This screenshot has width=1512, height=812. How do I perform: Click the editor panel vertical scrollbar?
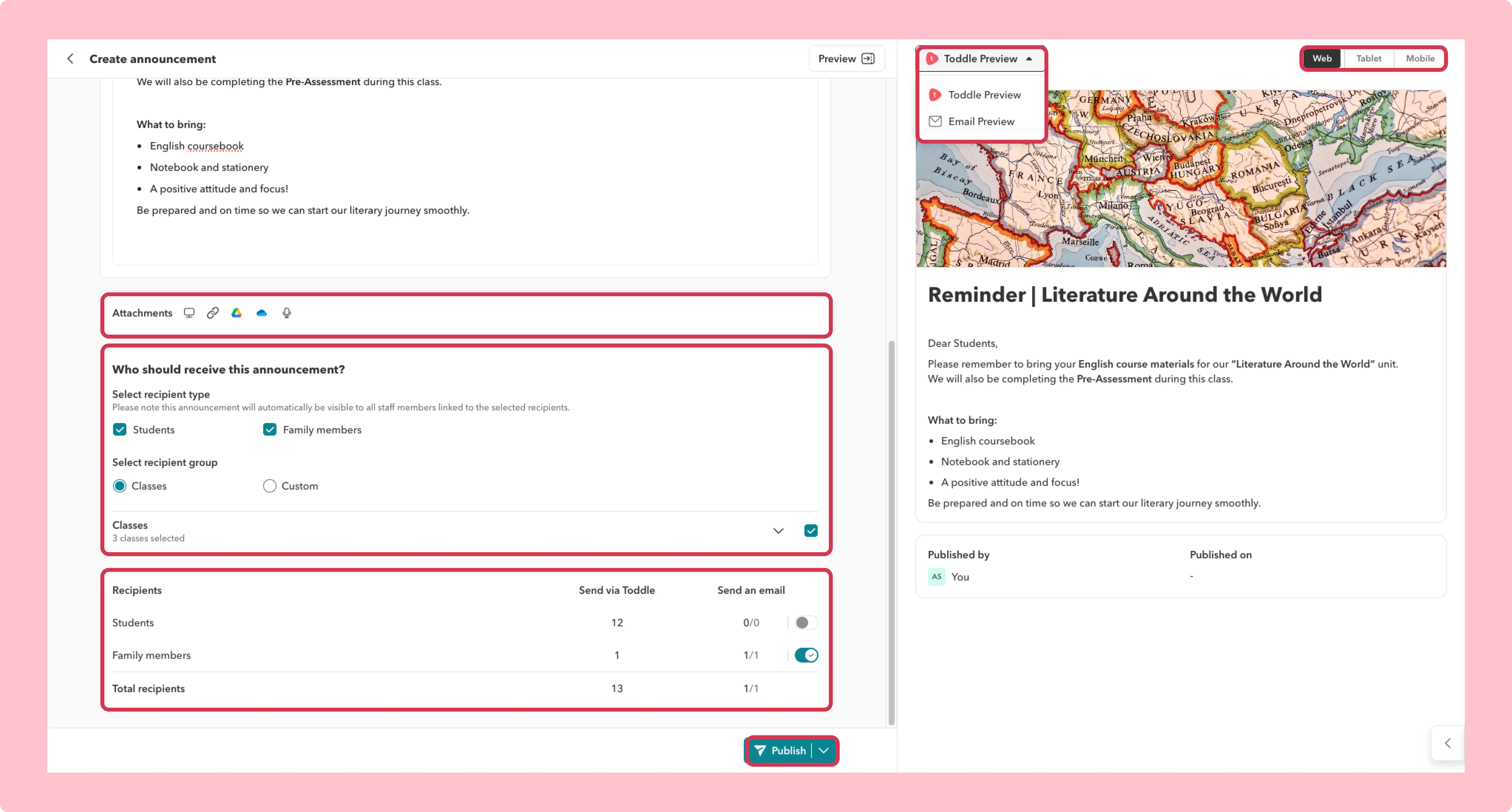point(891,532)
